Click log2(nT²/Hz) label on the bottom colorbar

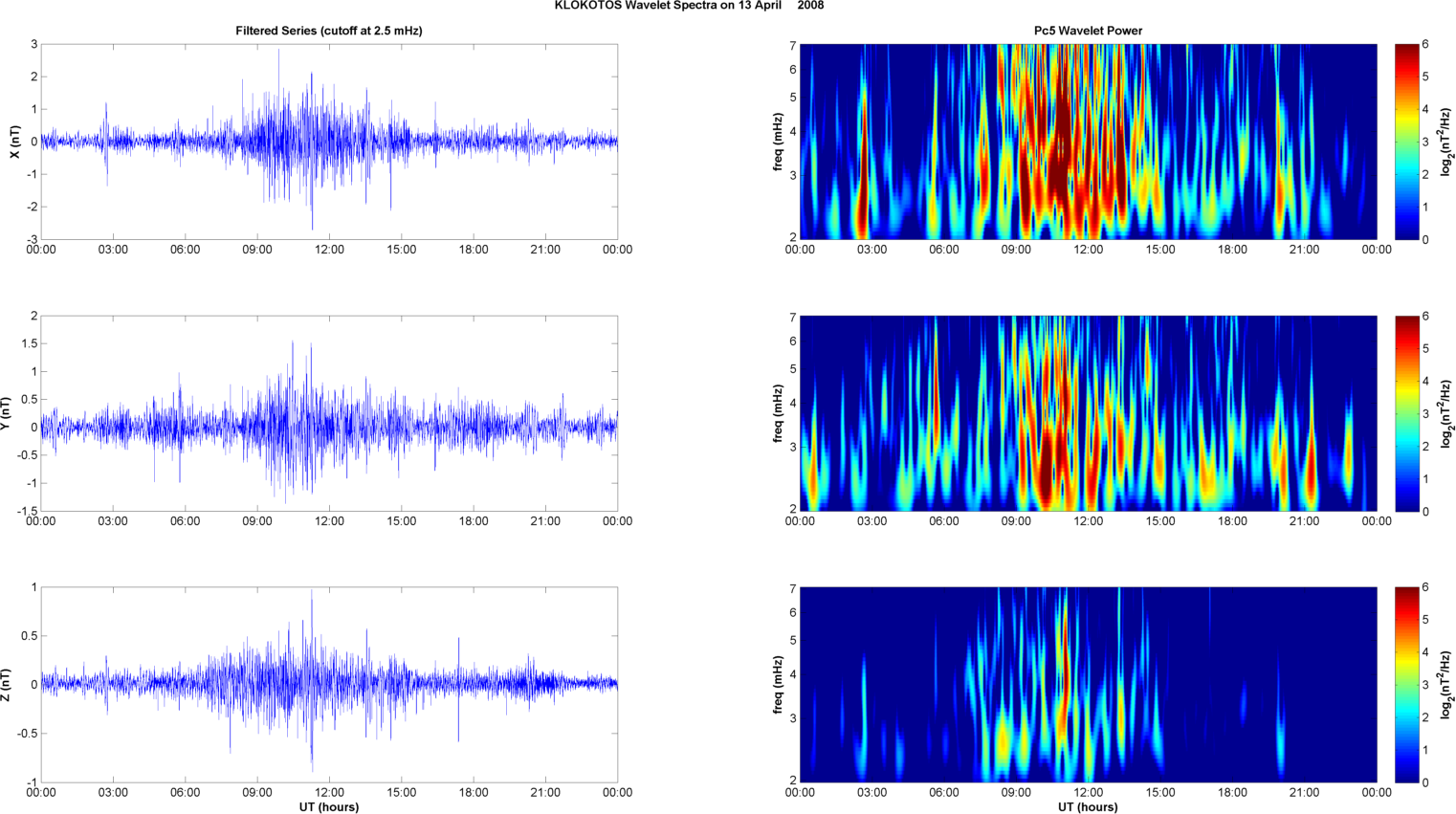click(x=1447, y=685)
